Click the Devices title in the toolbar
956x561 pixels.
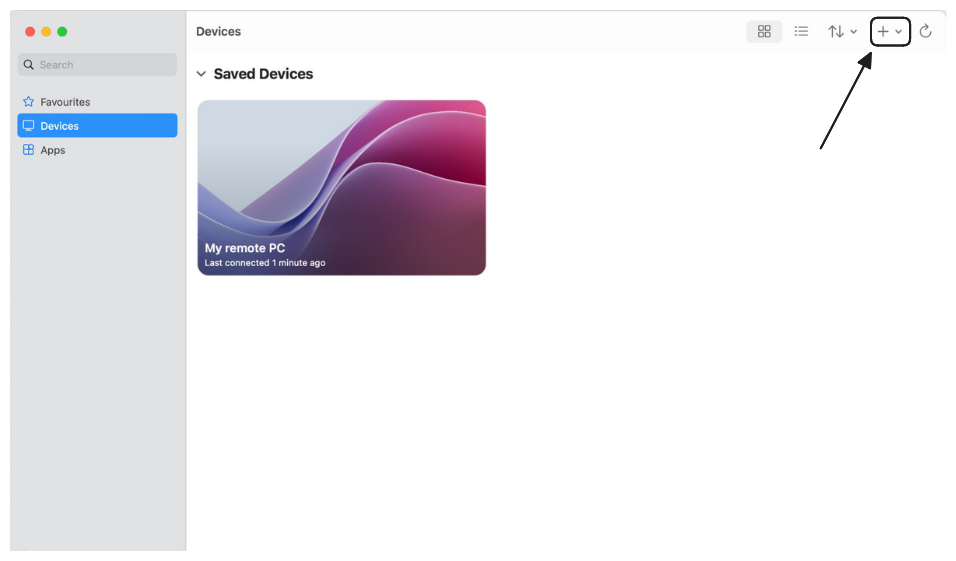pos(218,31)
